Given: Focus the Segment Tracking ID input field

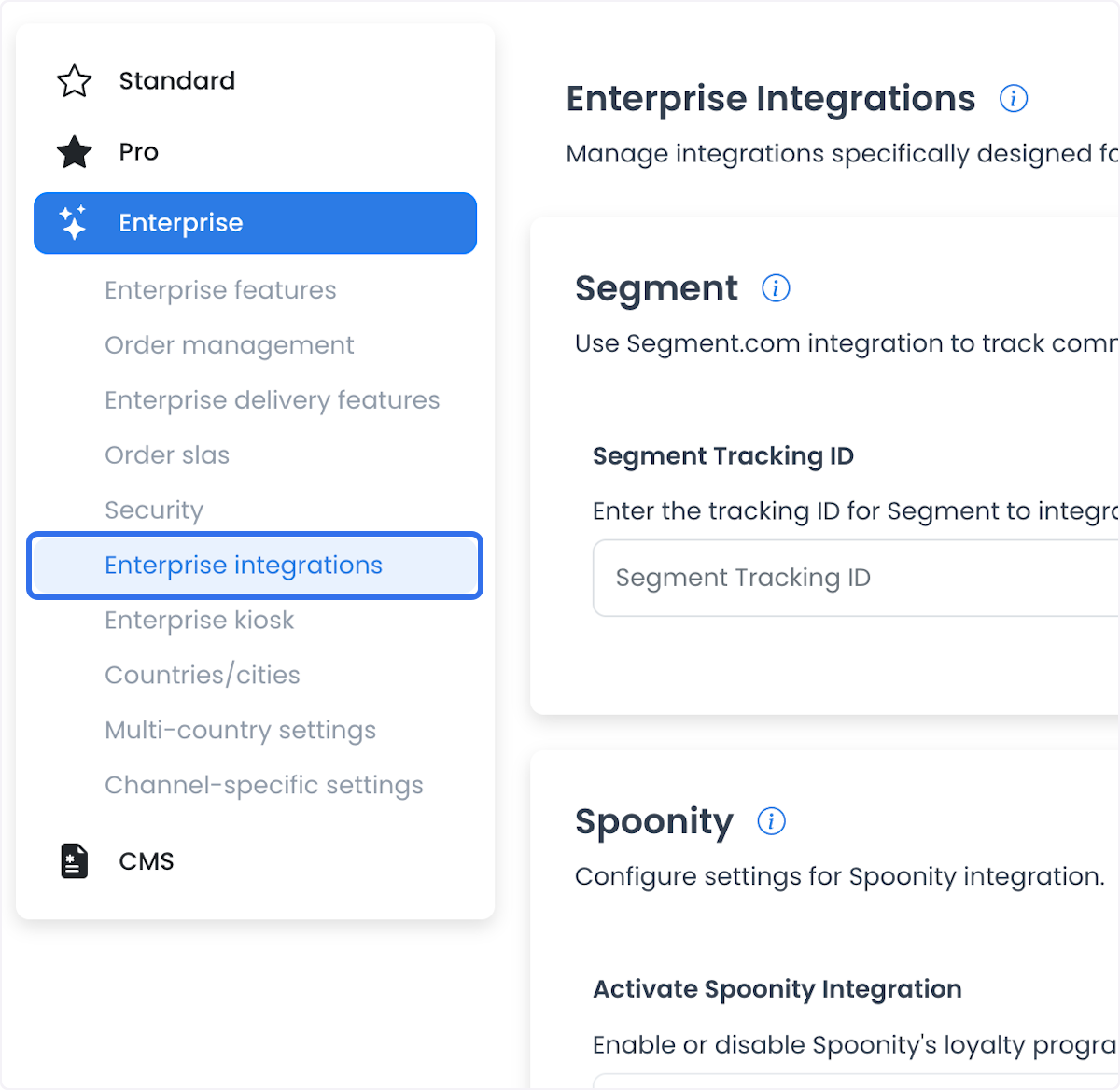Looking at the screenshot, I should (x=856, y=579).
